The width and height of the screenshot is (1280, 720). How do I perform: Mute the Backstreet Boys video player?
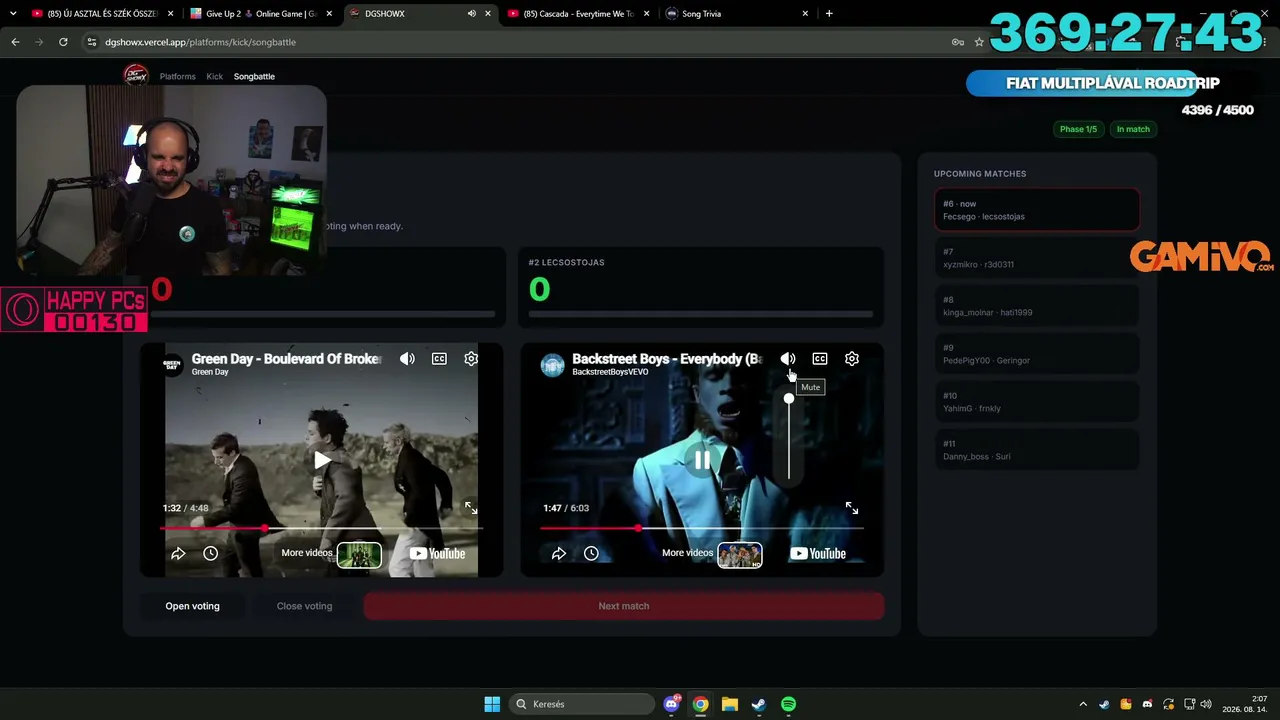[788, 359]
